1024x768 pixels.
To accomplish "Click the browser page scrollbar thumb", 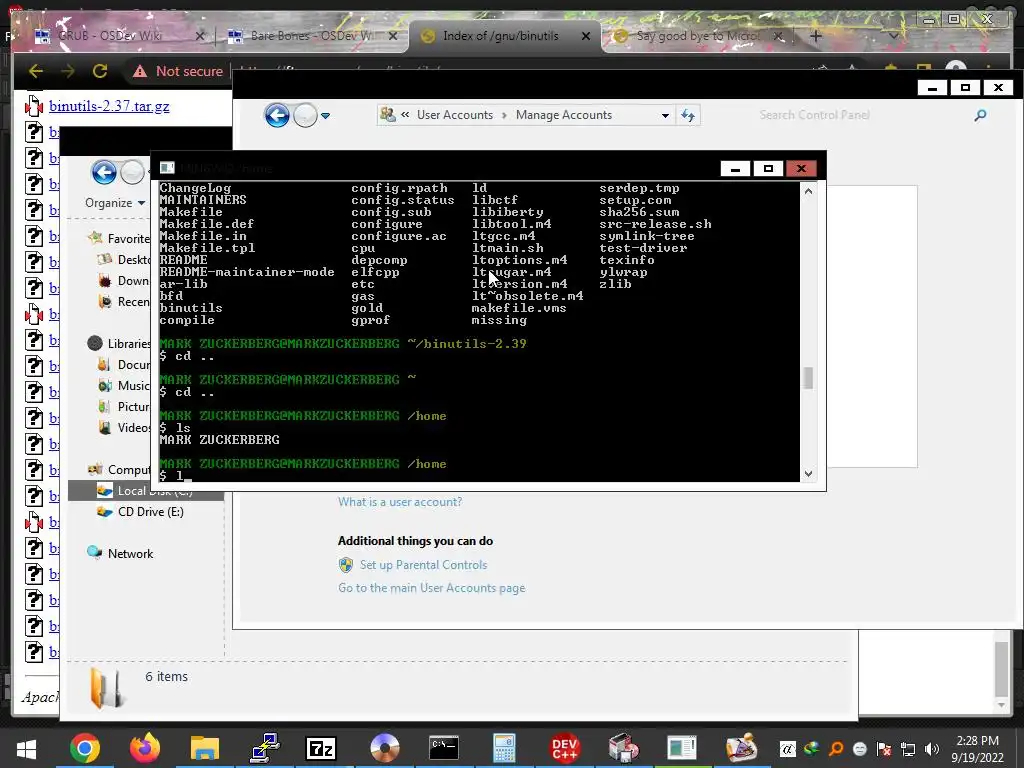I will point(1001,669).
